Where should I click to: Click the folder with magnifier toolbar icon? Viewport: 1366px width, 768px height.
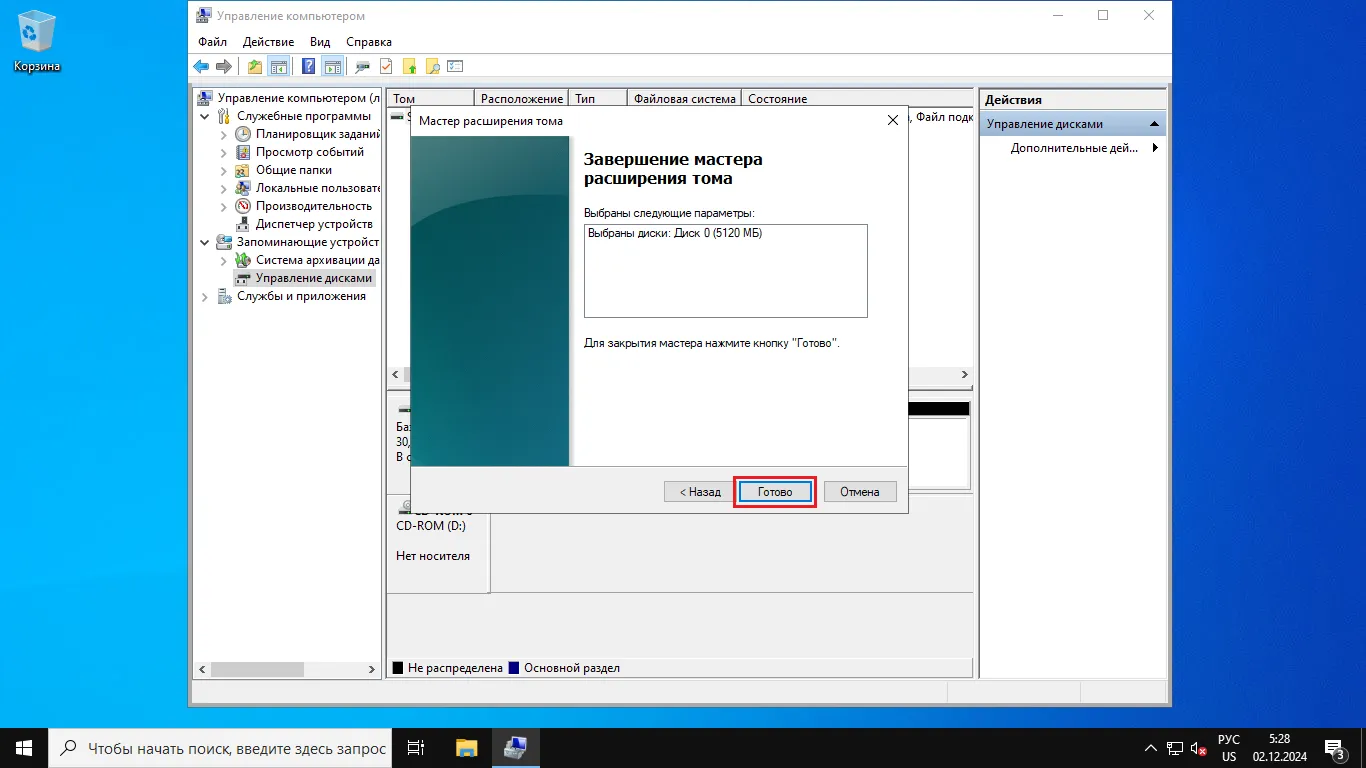[432, 67]
